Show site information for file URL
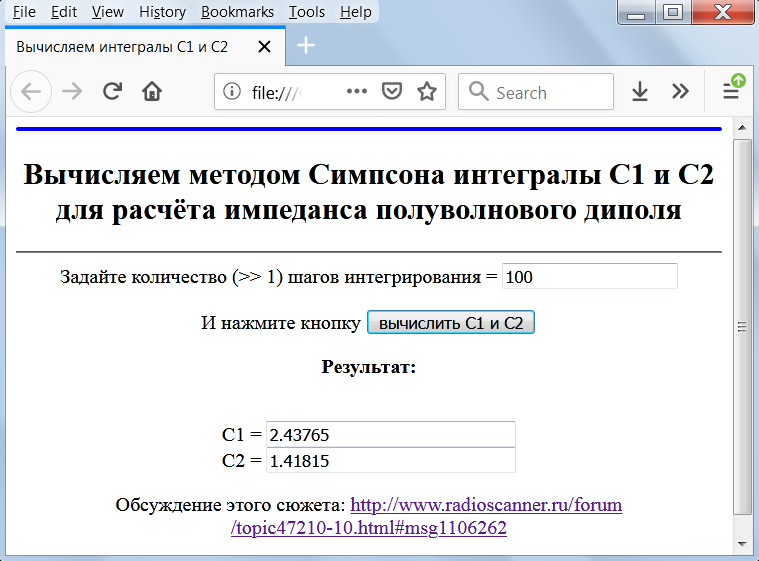This screenshot has width=759, height=561. pos(232,91)
